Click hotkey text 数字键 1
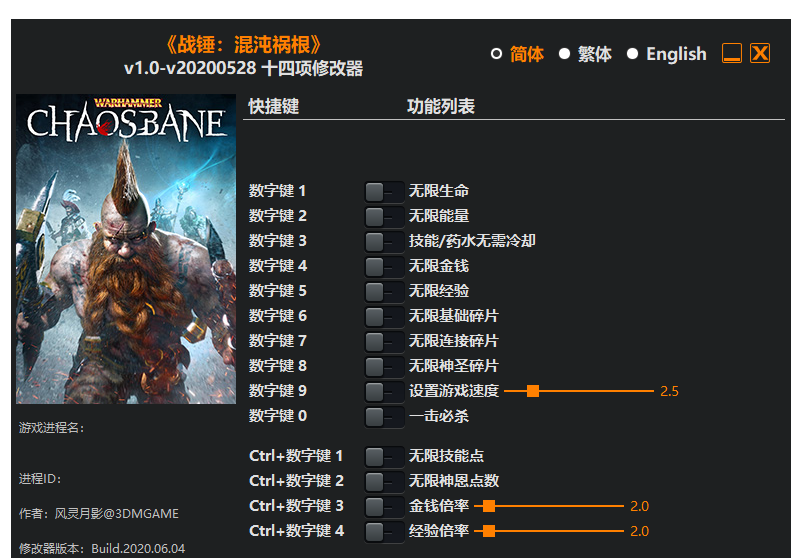Screen dimensions: 801x558 point(277,191)
